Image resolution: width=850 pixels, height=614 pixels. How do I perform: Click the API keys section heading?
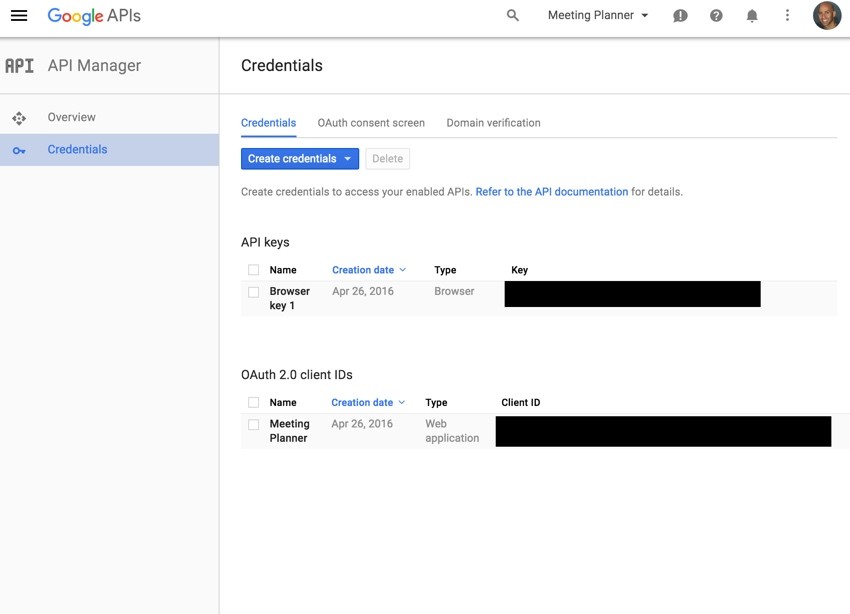[x=265, y=242]
